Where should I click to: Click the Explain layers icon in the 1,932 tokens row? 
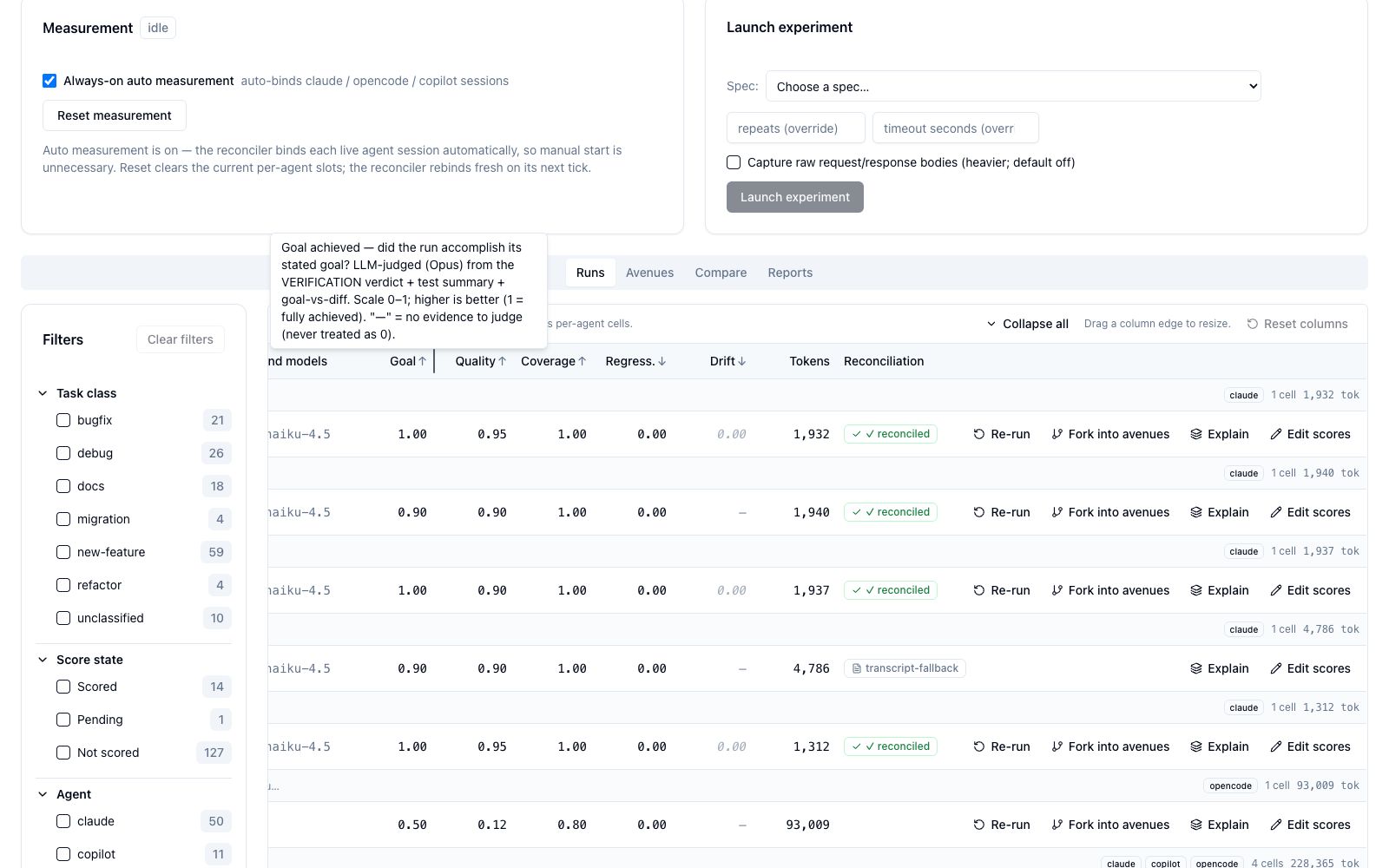pyautogui.click(x=1196, y=434)
